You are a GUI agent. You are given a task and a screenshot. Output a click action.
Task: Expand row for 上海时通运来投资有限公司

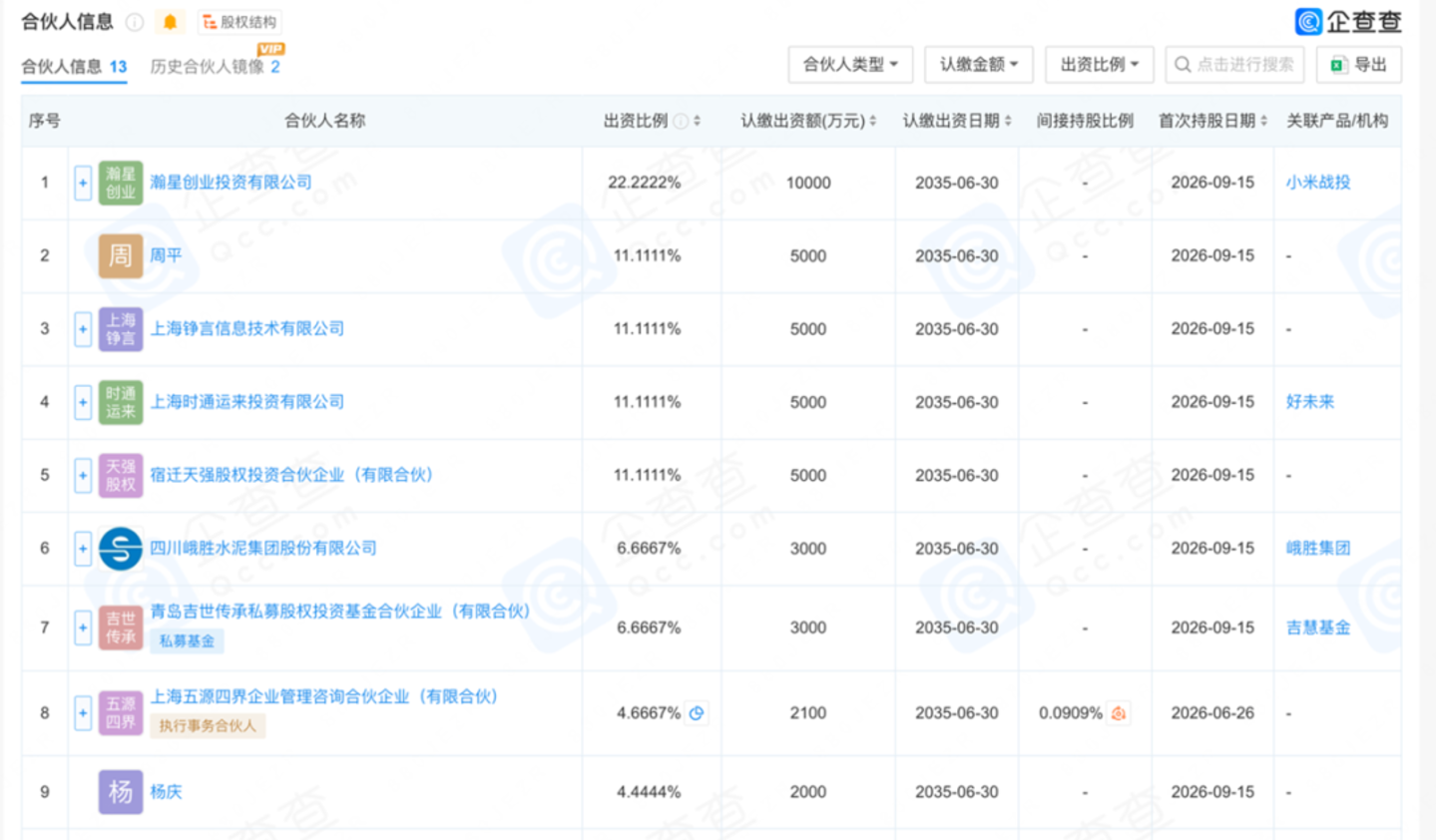pos(83,403)
